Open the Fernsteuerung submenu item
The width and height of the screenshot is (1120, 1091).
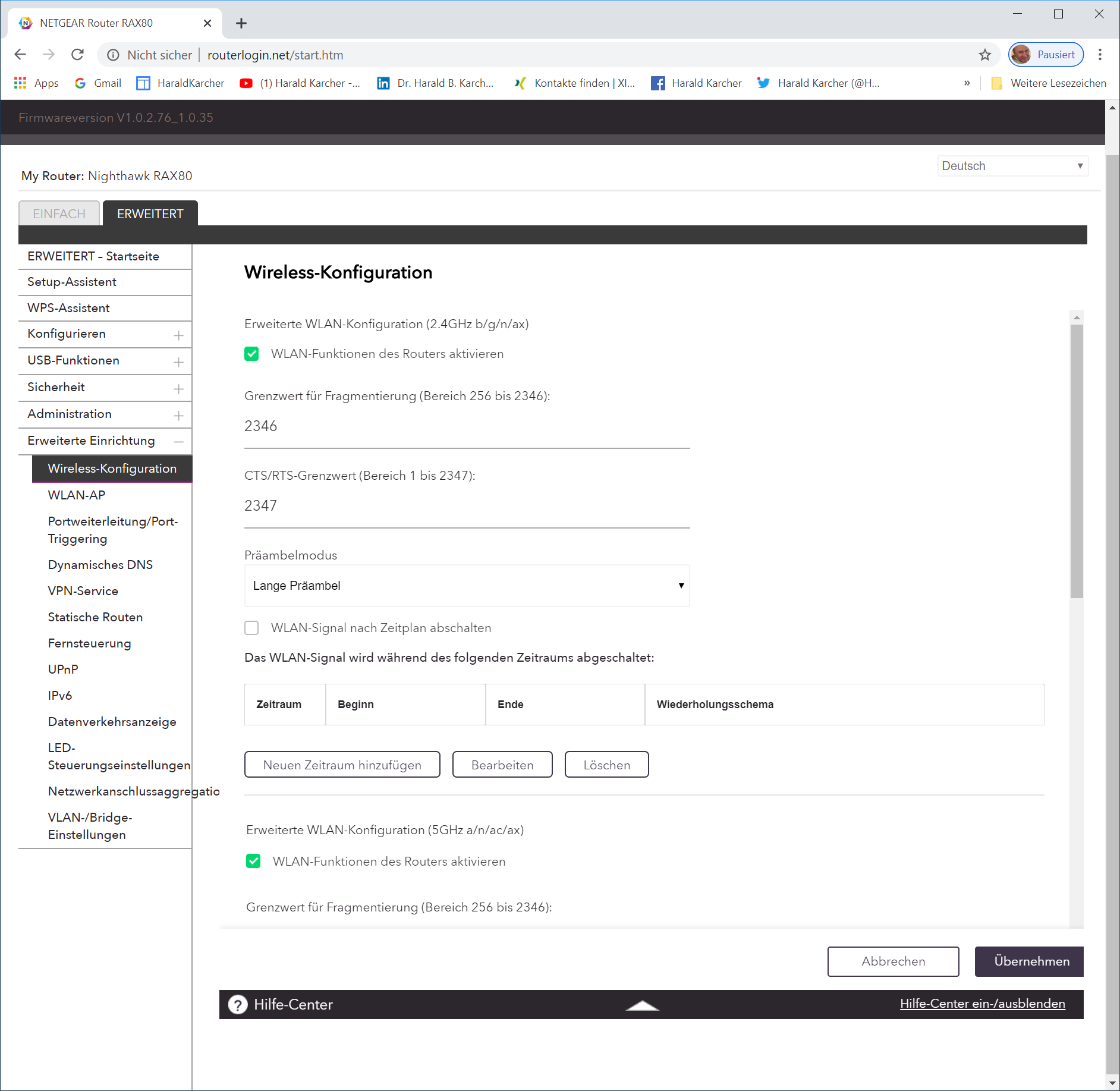90,643
